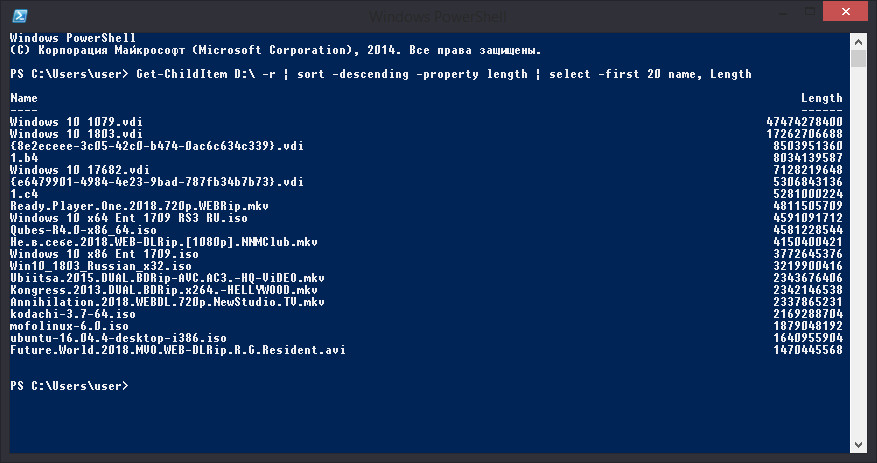Close the PowerShell window
This screenshot has width=877, height=463.
pos(845,11)
